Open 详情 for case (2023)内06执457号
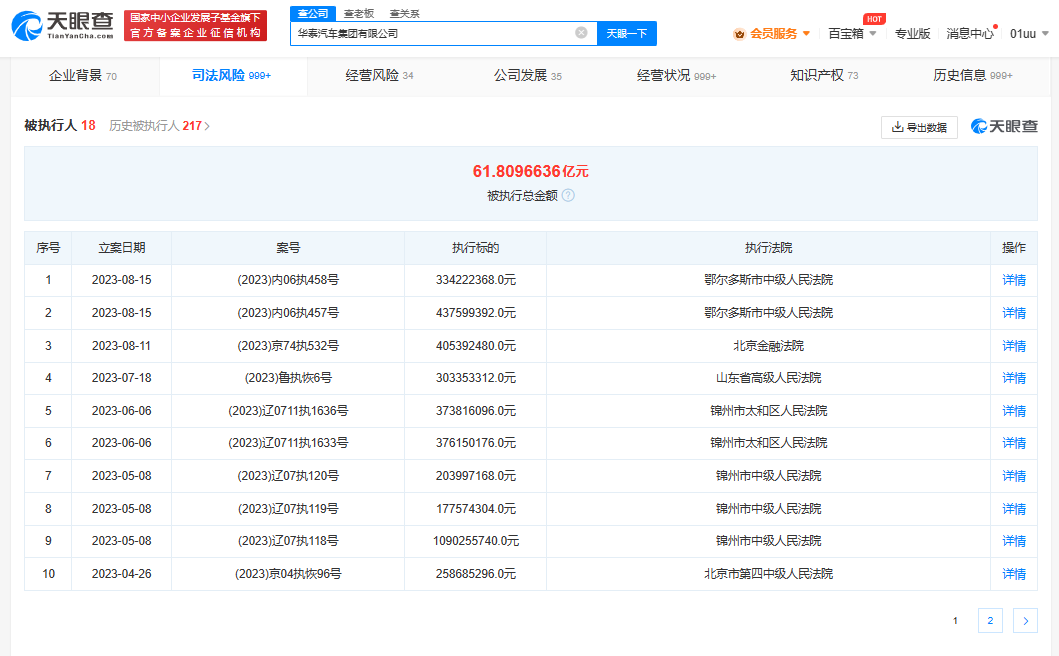This screenshot has height=656, width=1059. [1014, 313]
